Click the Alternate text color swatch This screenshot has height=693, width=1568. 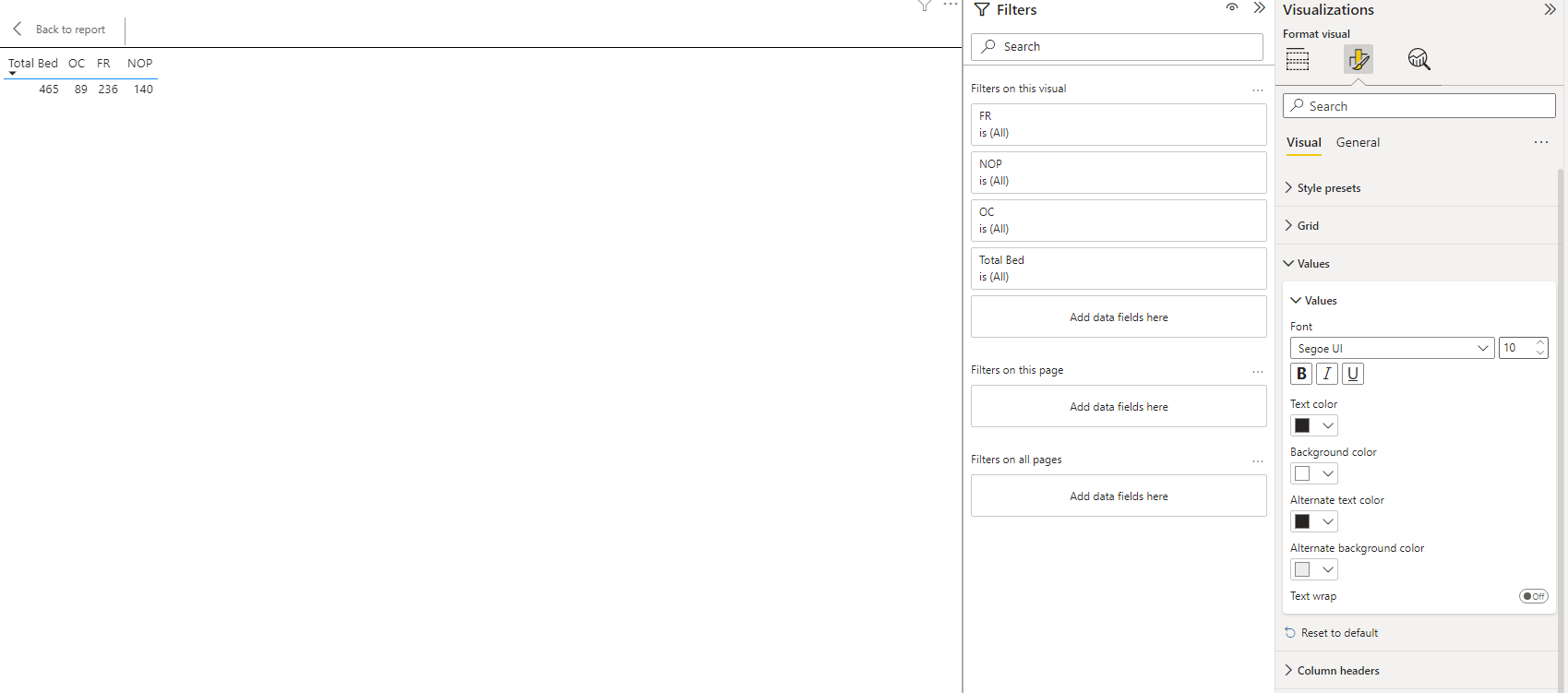[1302, 521]
